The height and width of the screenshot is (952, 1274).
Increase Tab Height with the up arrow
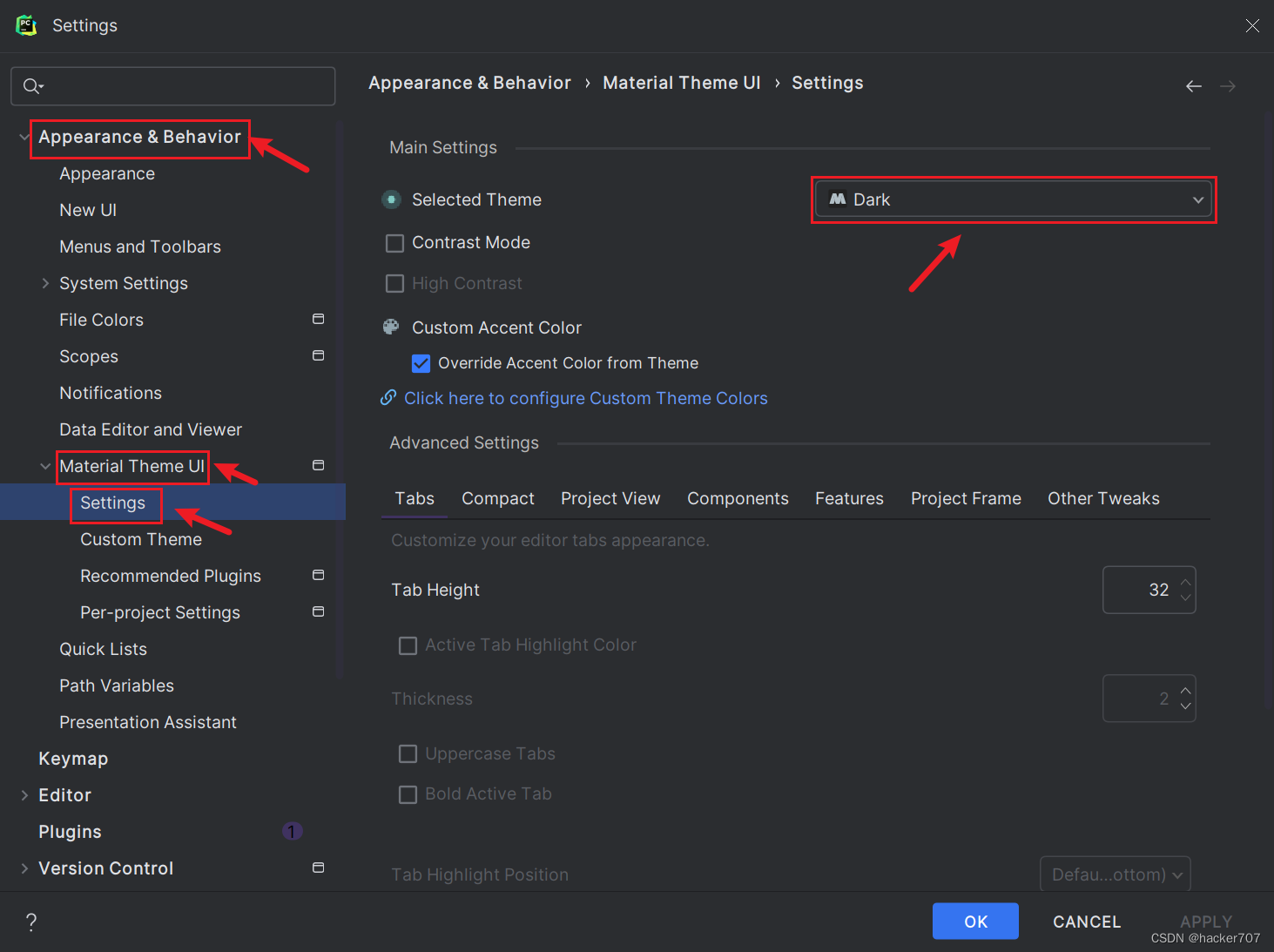coord(1185,582)
